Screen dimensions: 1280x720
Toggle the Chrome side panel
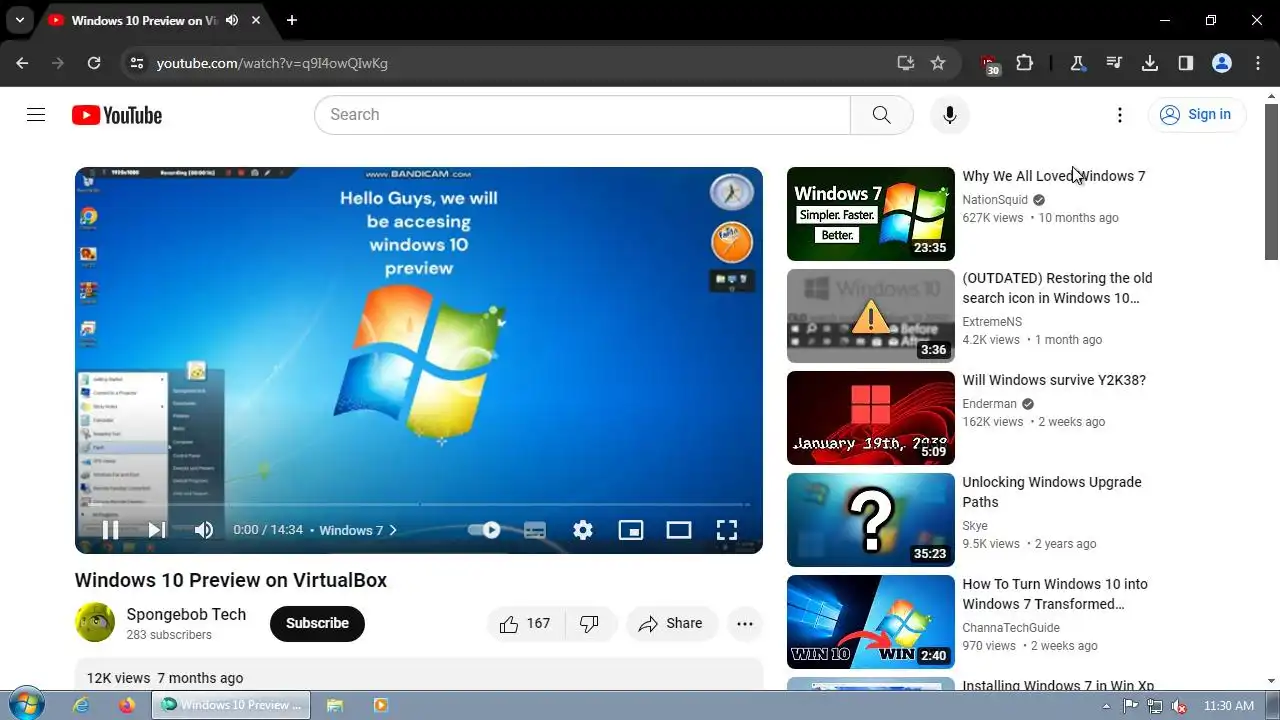pyautogui.click(x=1186, y=63)
